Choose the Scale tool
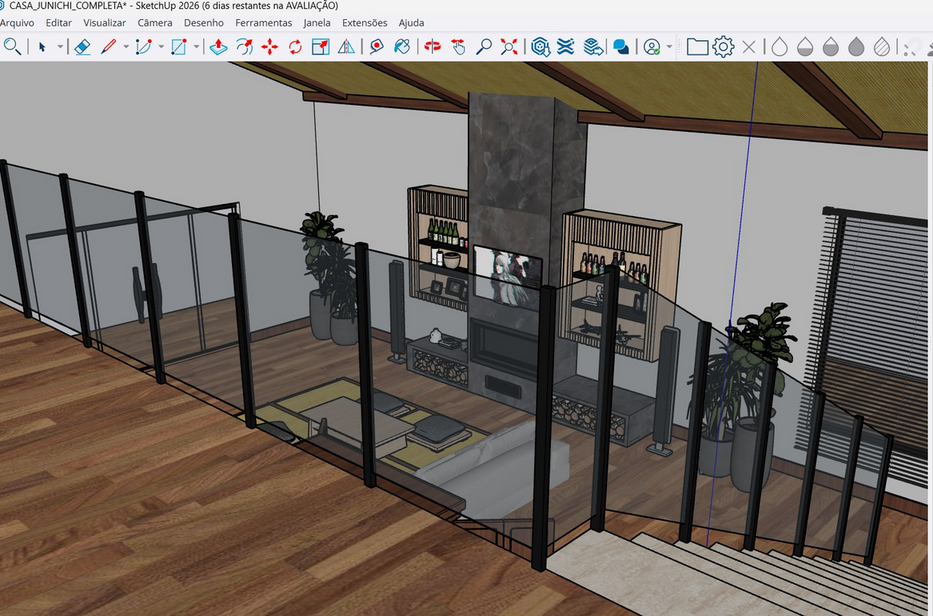This screenshot has height=616, width=933. (320, 46)
